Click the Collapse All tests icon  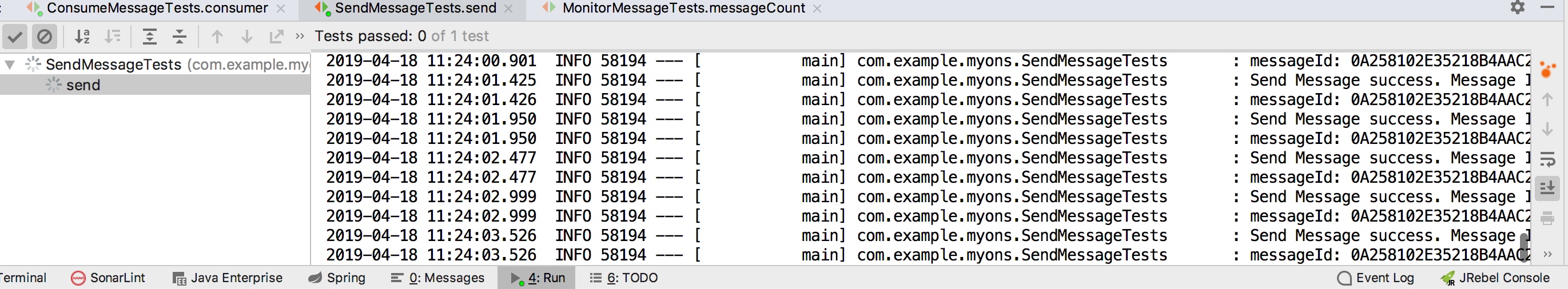tap(180, 37)
